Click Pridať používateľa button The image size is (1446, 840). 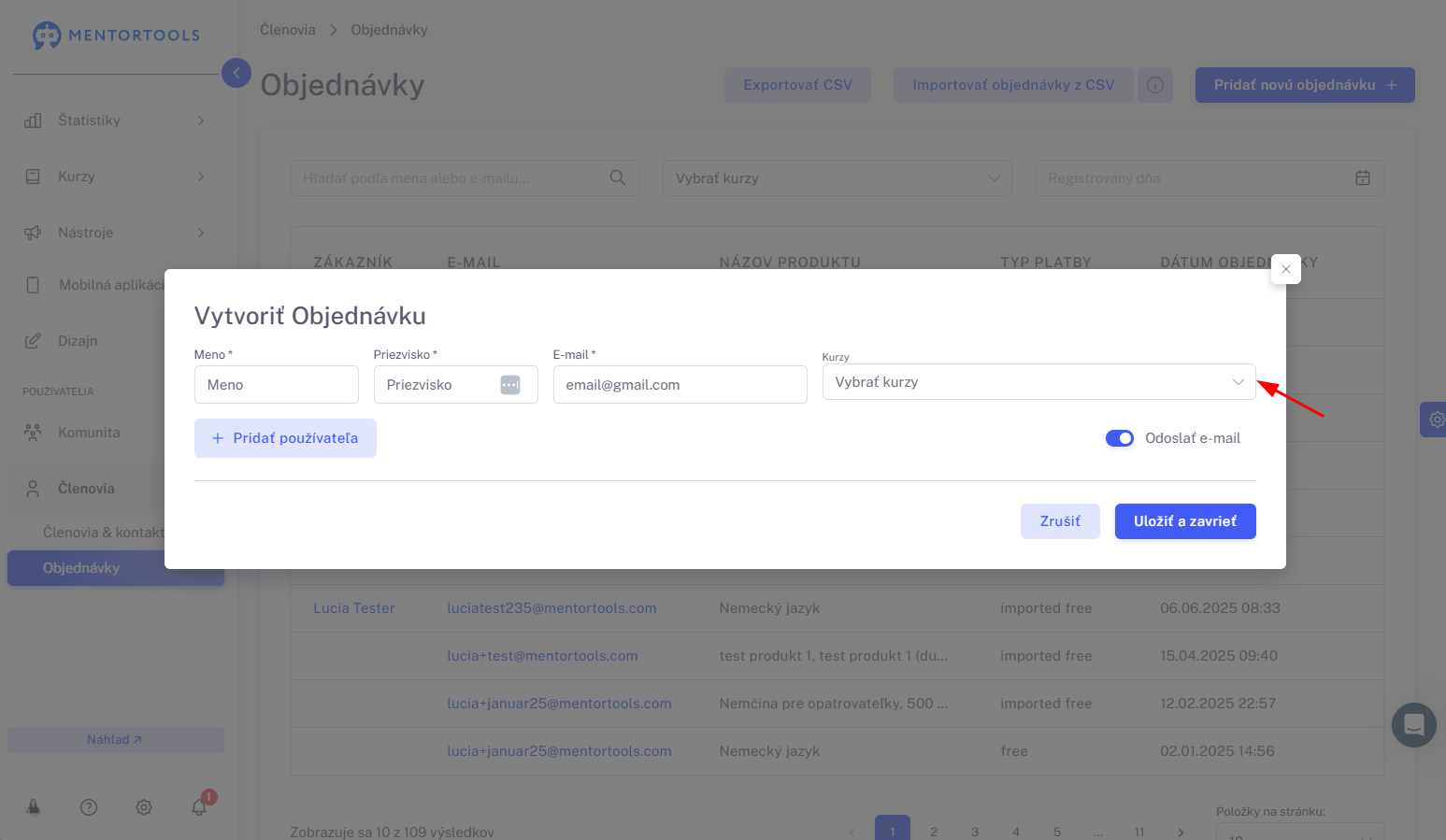click(285, 438)
